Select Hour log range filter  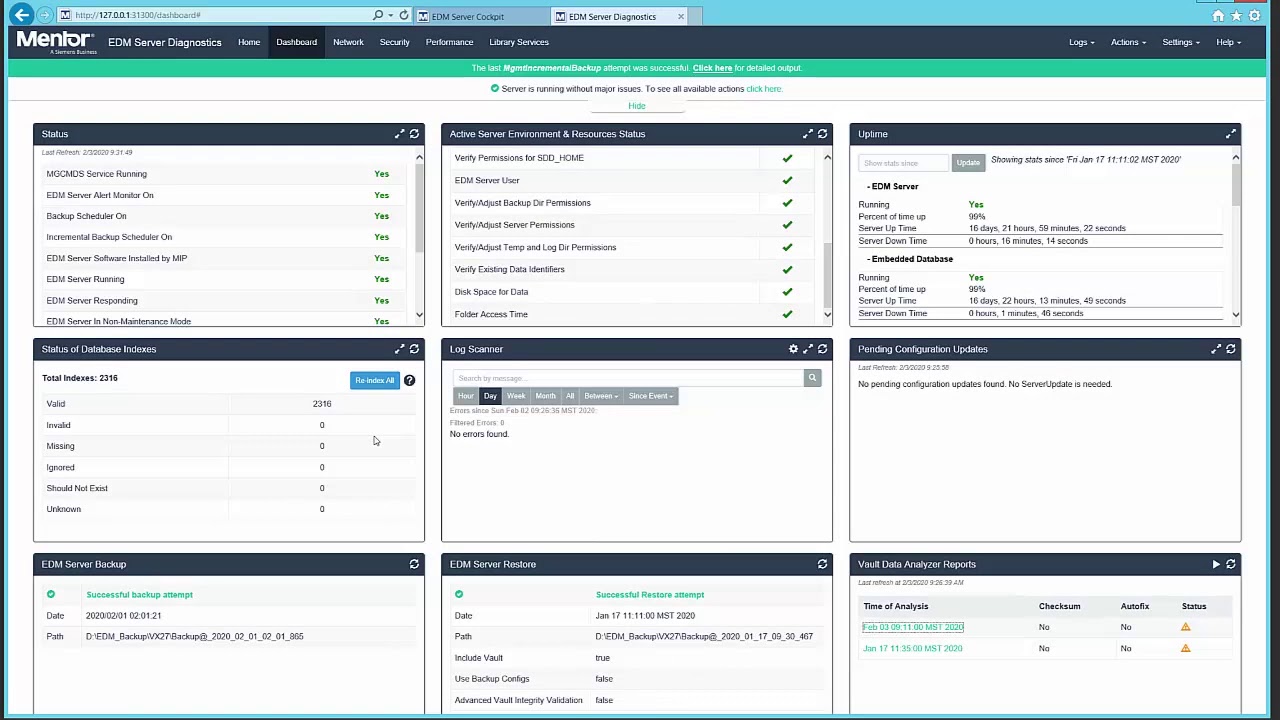click(466, 396)
